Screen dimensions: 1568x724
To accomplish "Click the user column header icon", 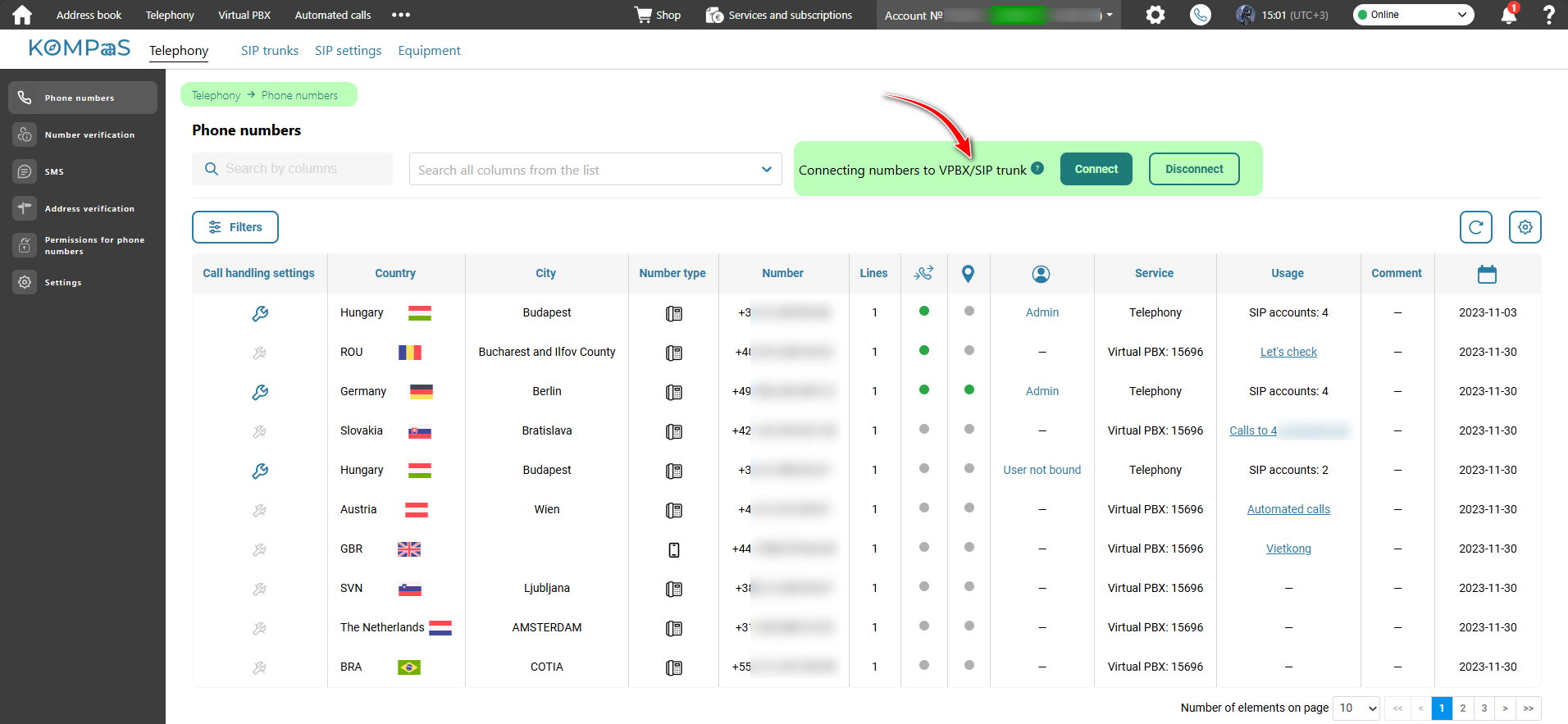I will (1041, 274).
